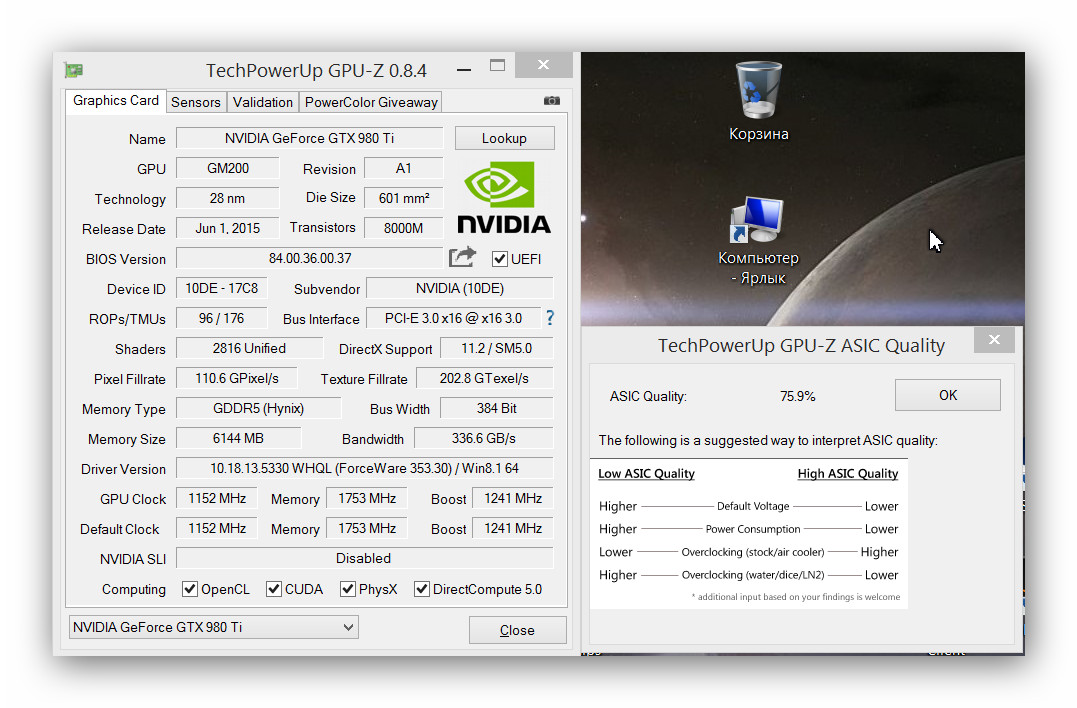
Task: Switch to the Sensors tab
Action: tap(196, 102)
